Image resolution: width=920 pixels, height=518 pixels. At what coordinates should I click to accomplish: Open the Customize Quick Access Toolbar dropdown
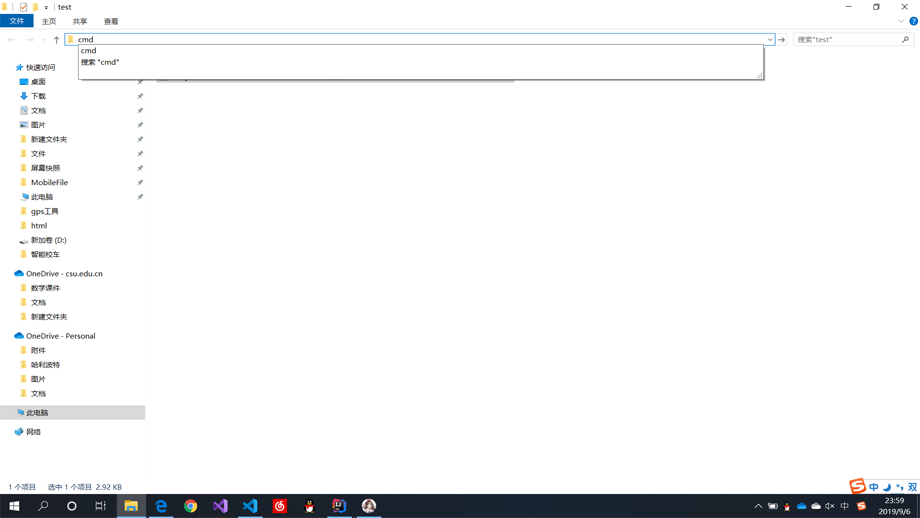(x=46, y=8)
